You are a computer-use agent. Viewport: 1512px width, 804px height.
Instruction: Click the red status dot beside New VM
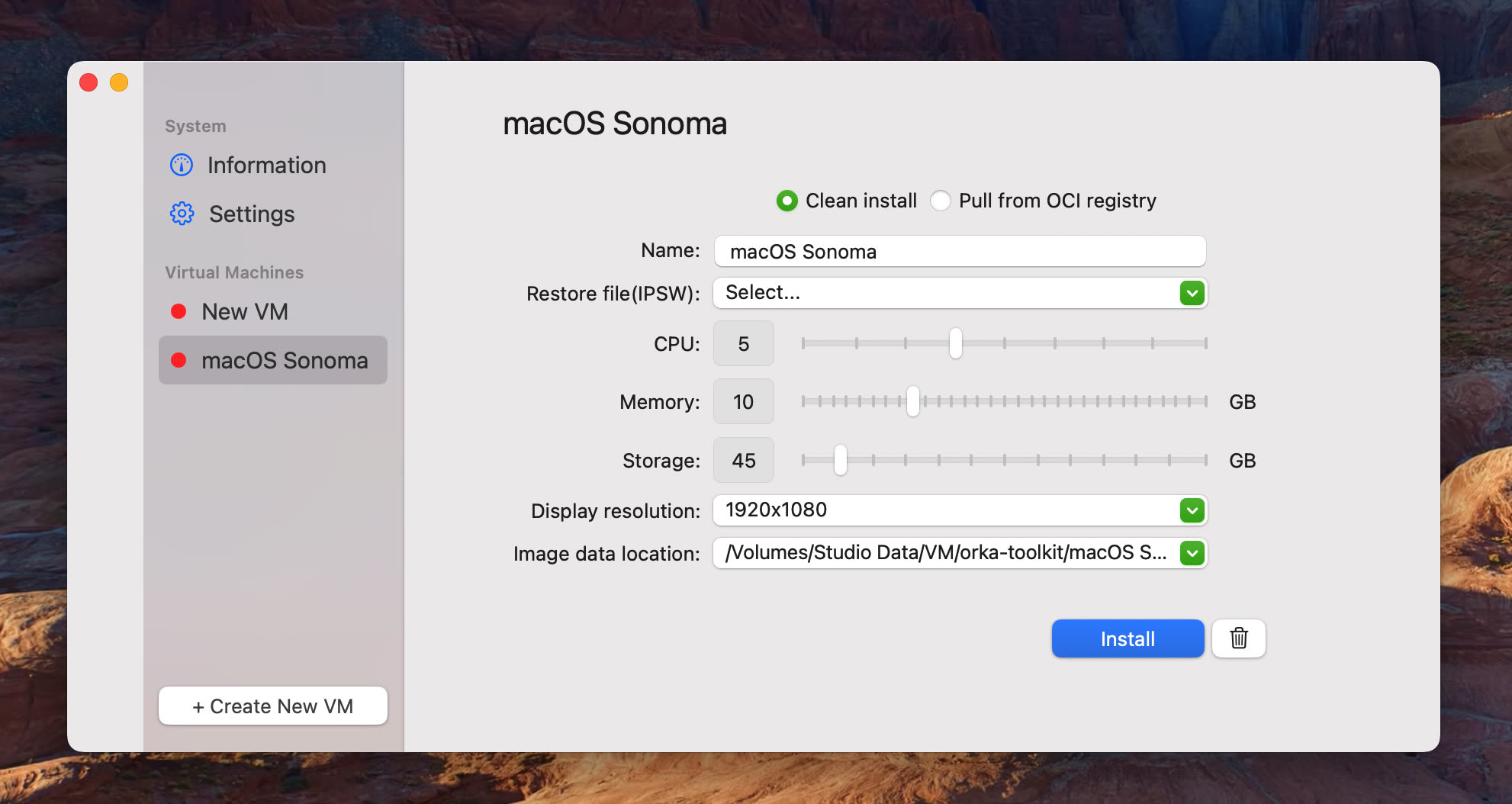[x=179, y=310]
